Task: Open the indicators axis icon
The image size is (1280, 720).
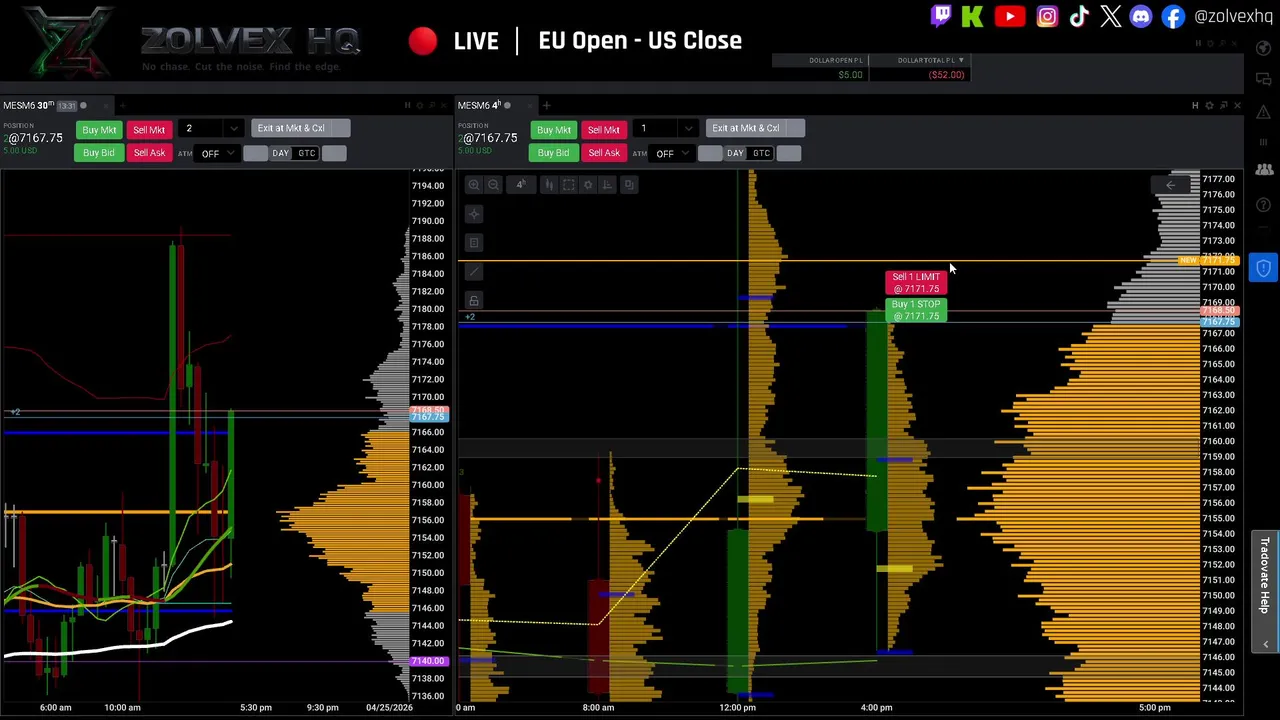Action: 607,185
